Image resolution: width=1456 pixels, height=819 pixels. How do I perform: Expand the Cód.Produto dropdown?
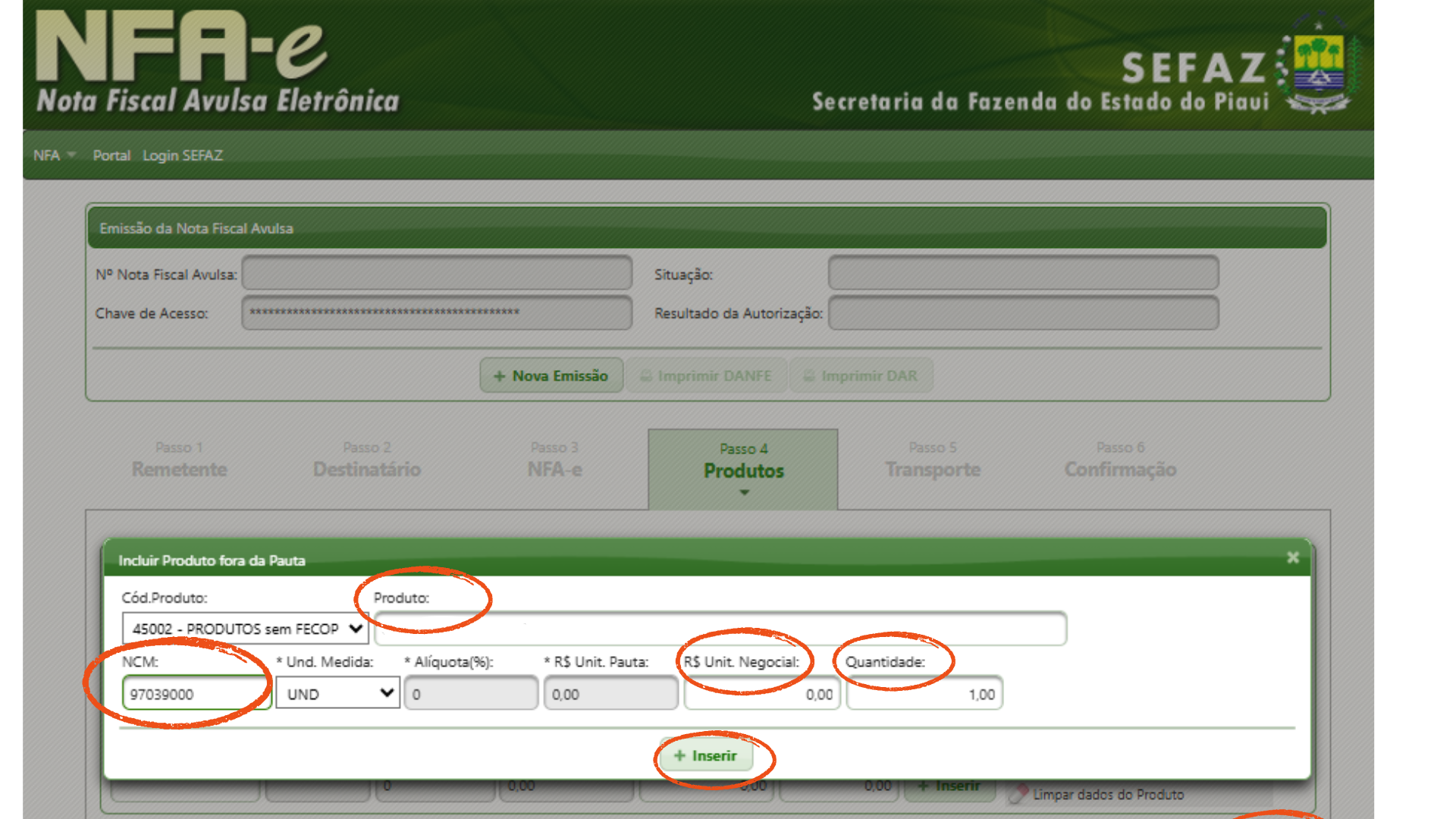(245, 629)
